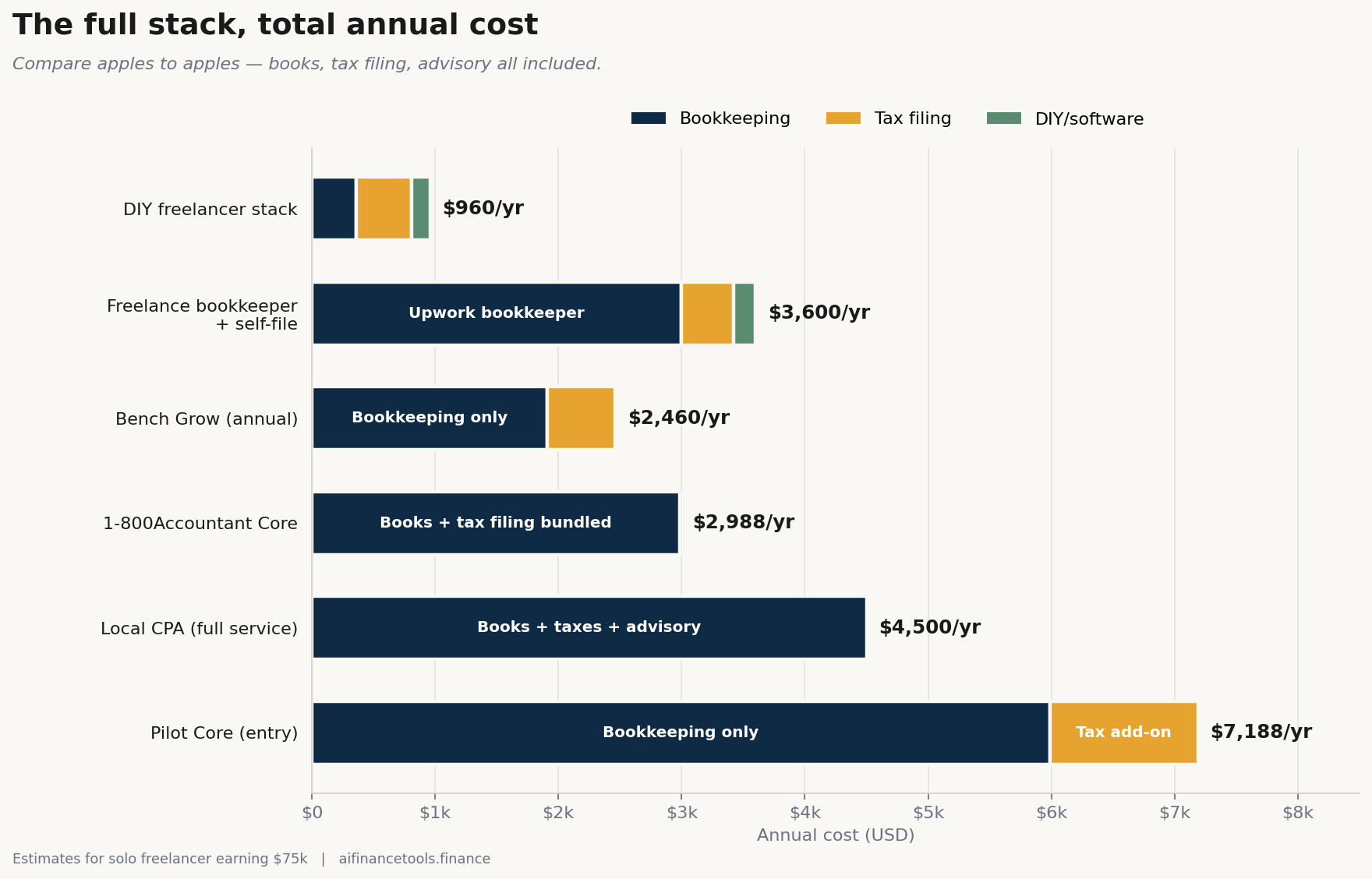Select the 'Bookkeeping' legend label
The width and height of the screenshot is (1372, 879).
click(735, 118)
